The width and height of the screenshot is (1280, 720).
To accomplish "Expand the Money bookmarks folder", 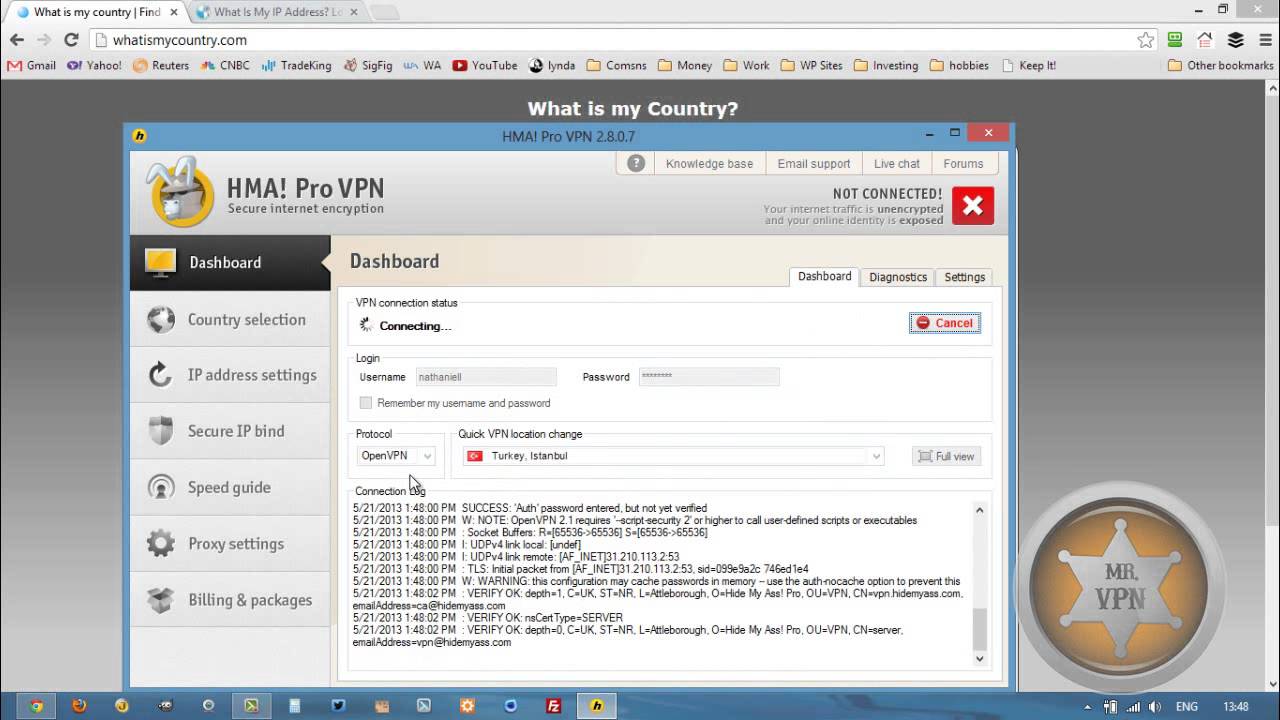I will (x=685, y=65).
